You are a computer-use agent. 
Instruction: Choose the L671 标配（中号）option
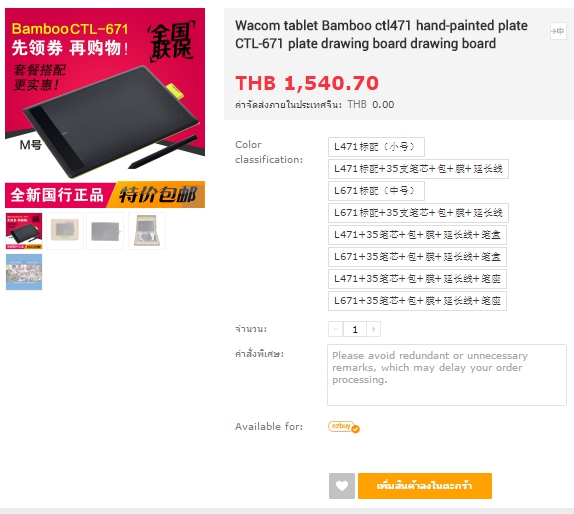tap(376, 191)
